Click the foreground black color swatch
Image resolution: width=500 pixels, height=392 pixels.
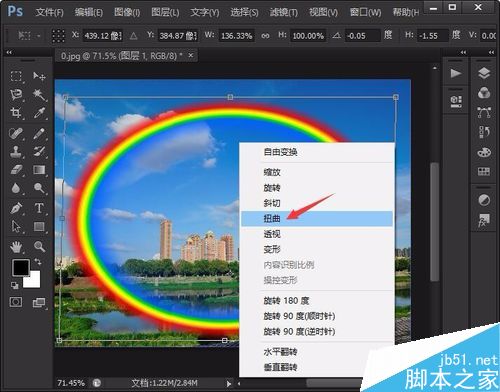21,267
